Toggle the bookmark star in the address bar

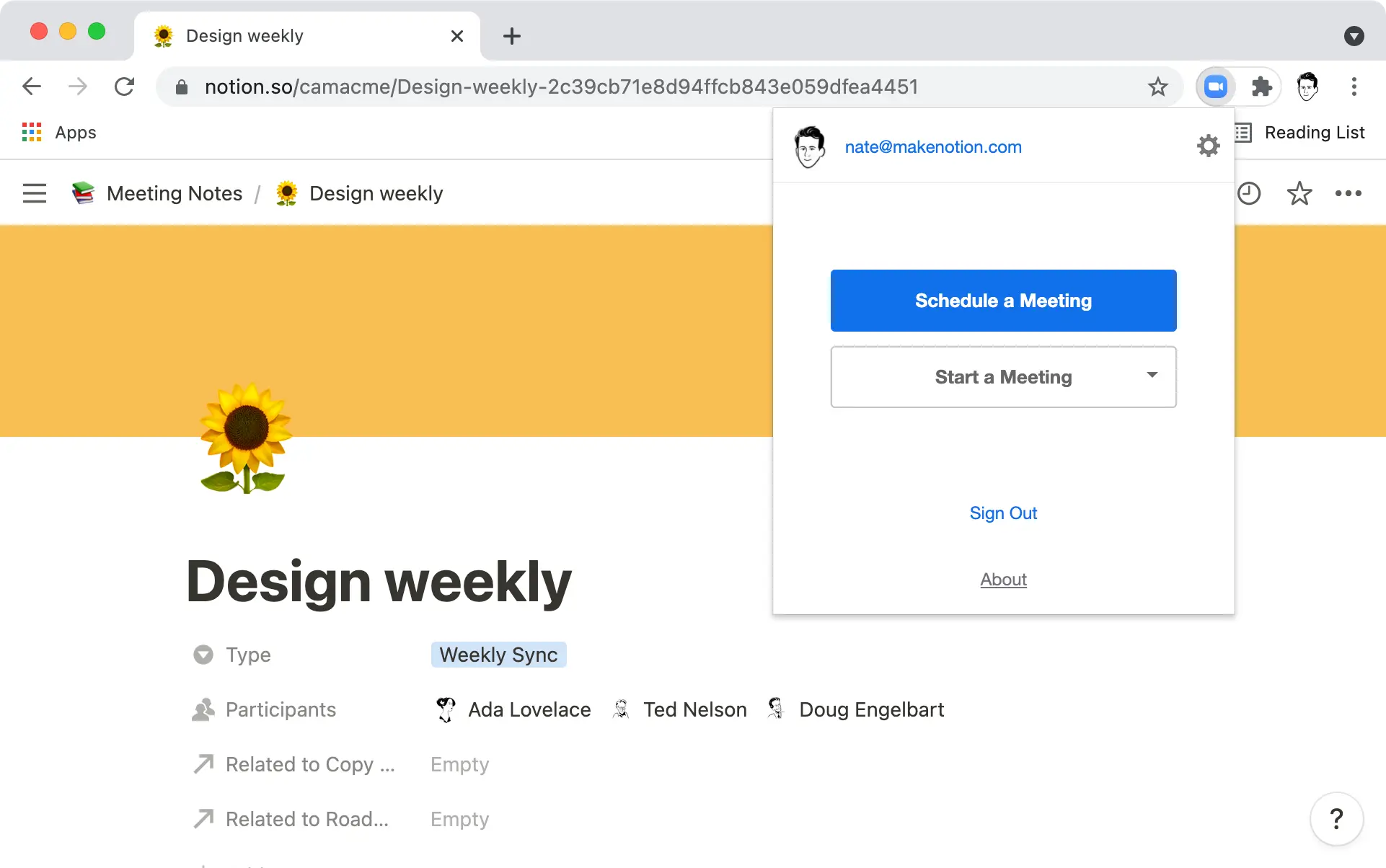pos(1157,86)
